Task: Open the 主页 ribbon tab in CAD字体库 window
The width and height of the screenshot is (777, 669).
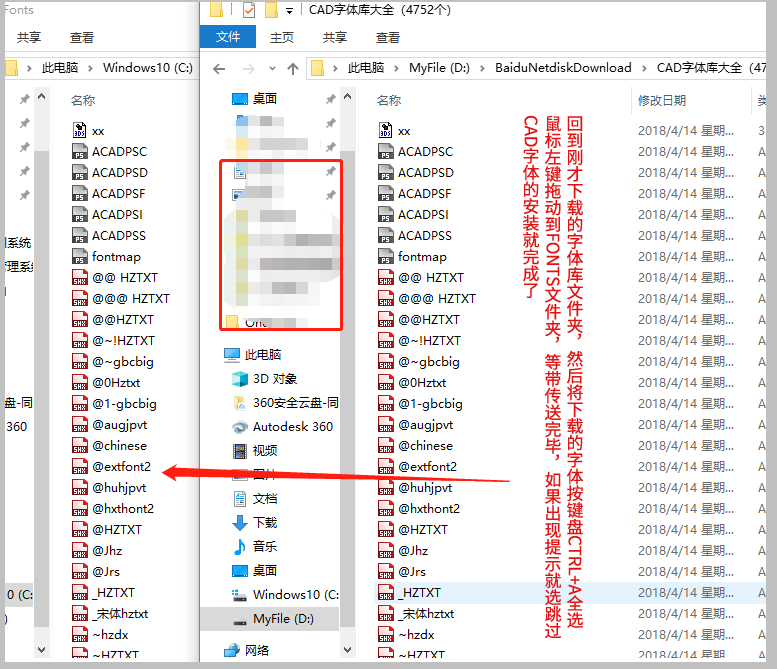Action: pyautogui.click(x=281, y=38)
